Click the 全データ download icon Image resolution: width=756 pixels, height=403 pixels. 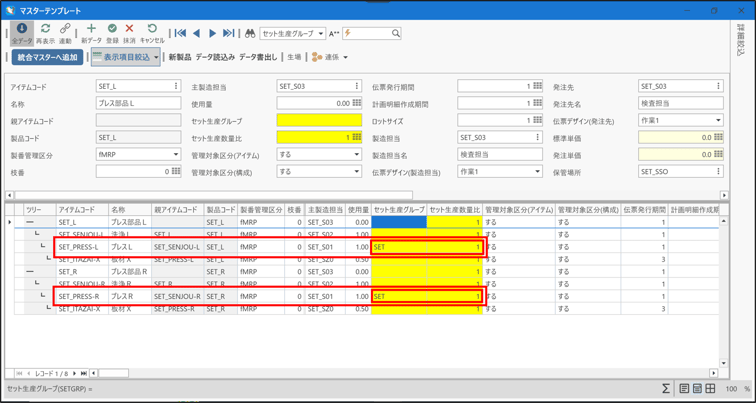point(21,30)
